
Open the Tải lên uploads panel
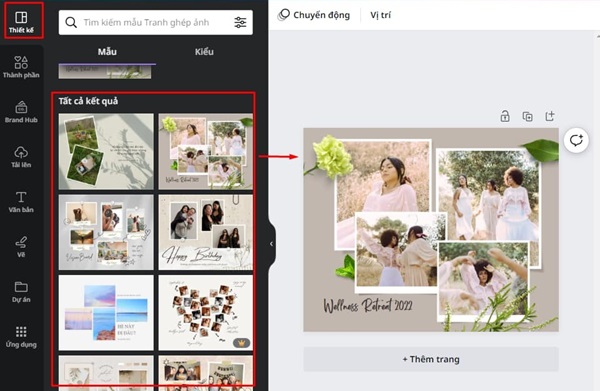point(21,157)
